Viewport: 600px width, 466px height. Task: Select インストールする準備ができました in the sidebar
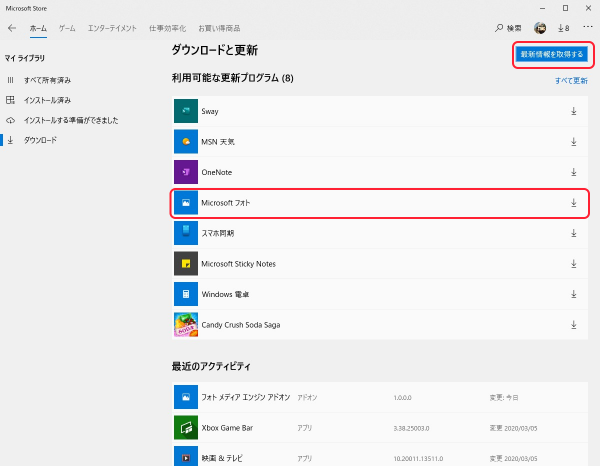click(x=70, y=120)
